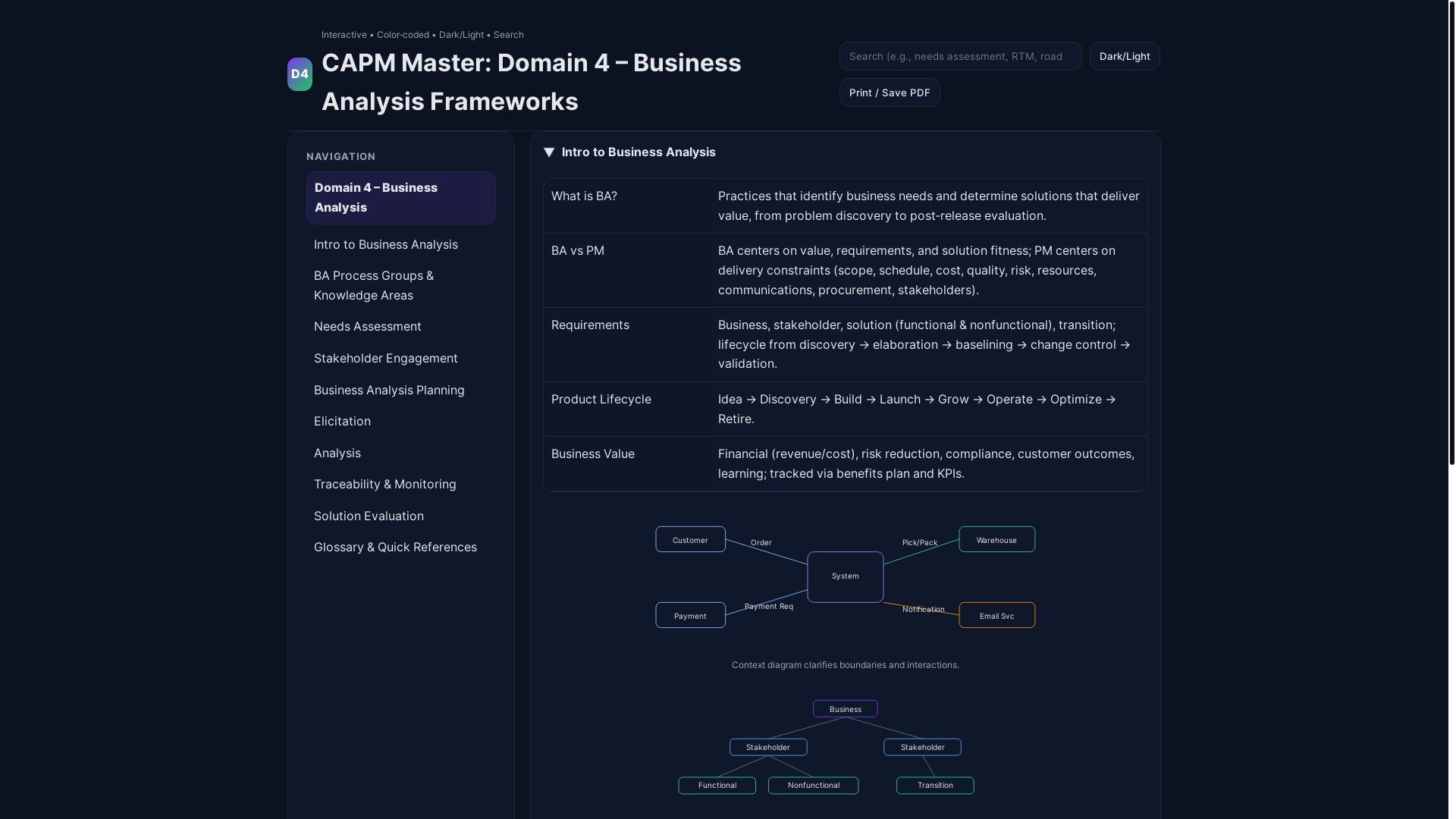Click the Warehouse node in diagram
This screenshot has height=819, width=1456.
[996, 540]
